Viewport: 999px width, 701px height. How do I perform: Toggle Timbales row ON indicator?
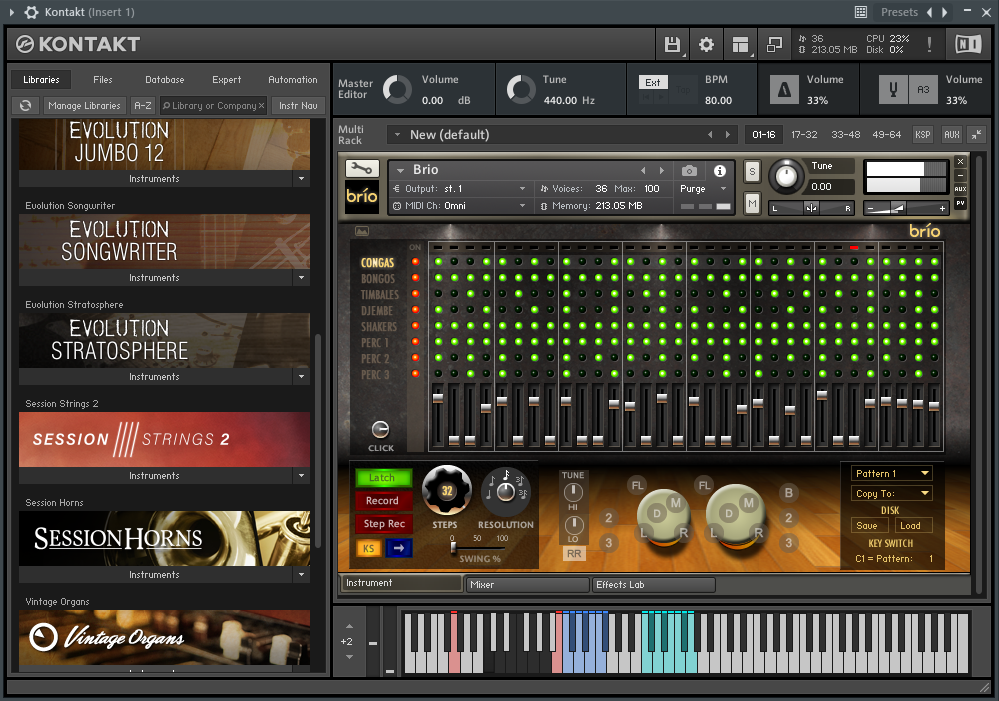coord(415,294)
